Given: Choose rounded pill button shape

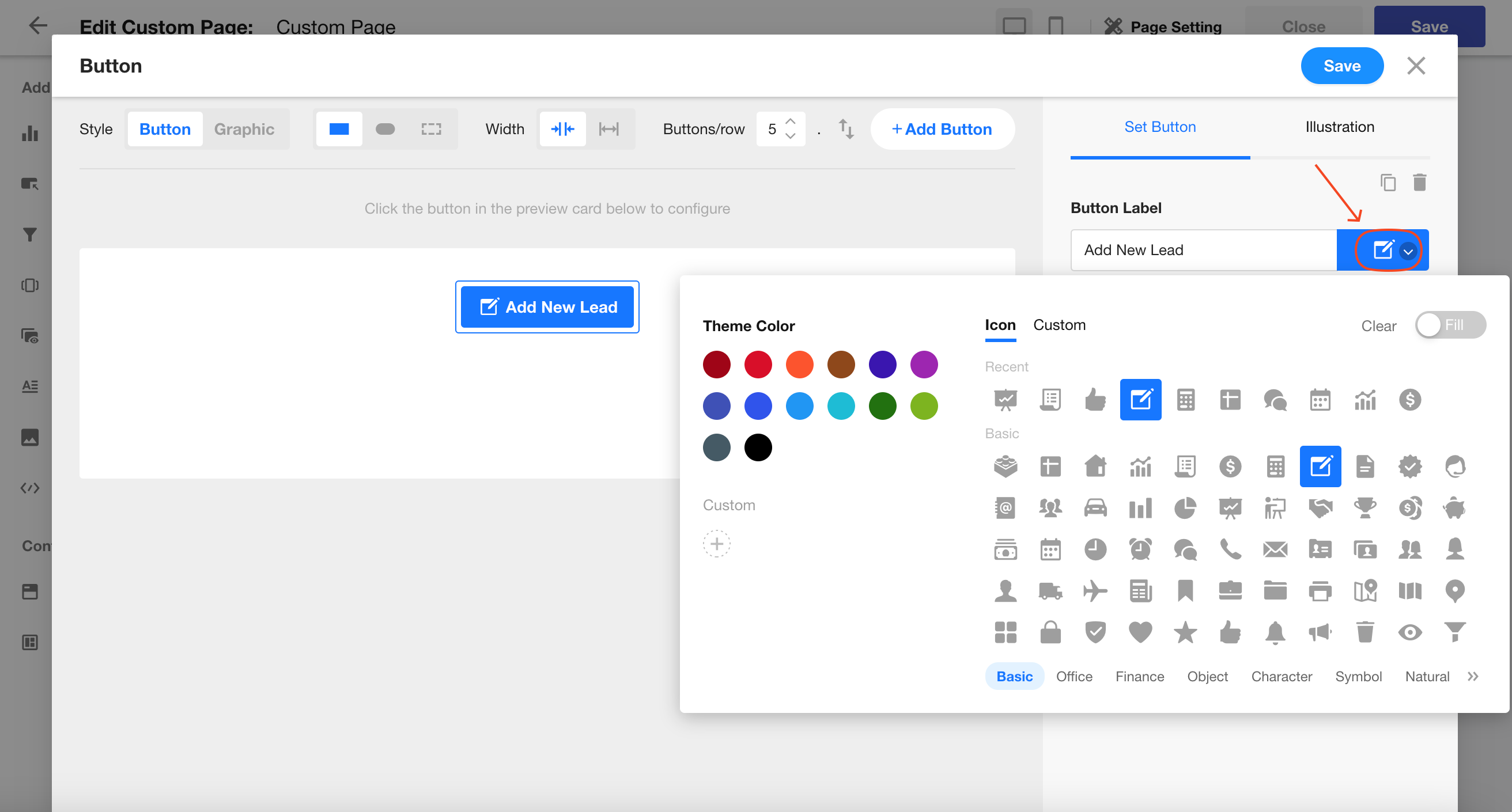Looking at the screenshot, I should pyautogui.click(x=385, y=128).
